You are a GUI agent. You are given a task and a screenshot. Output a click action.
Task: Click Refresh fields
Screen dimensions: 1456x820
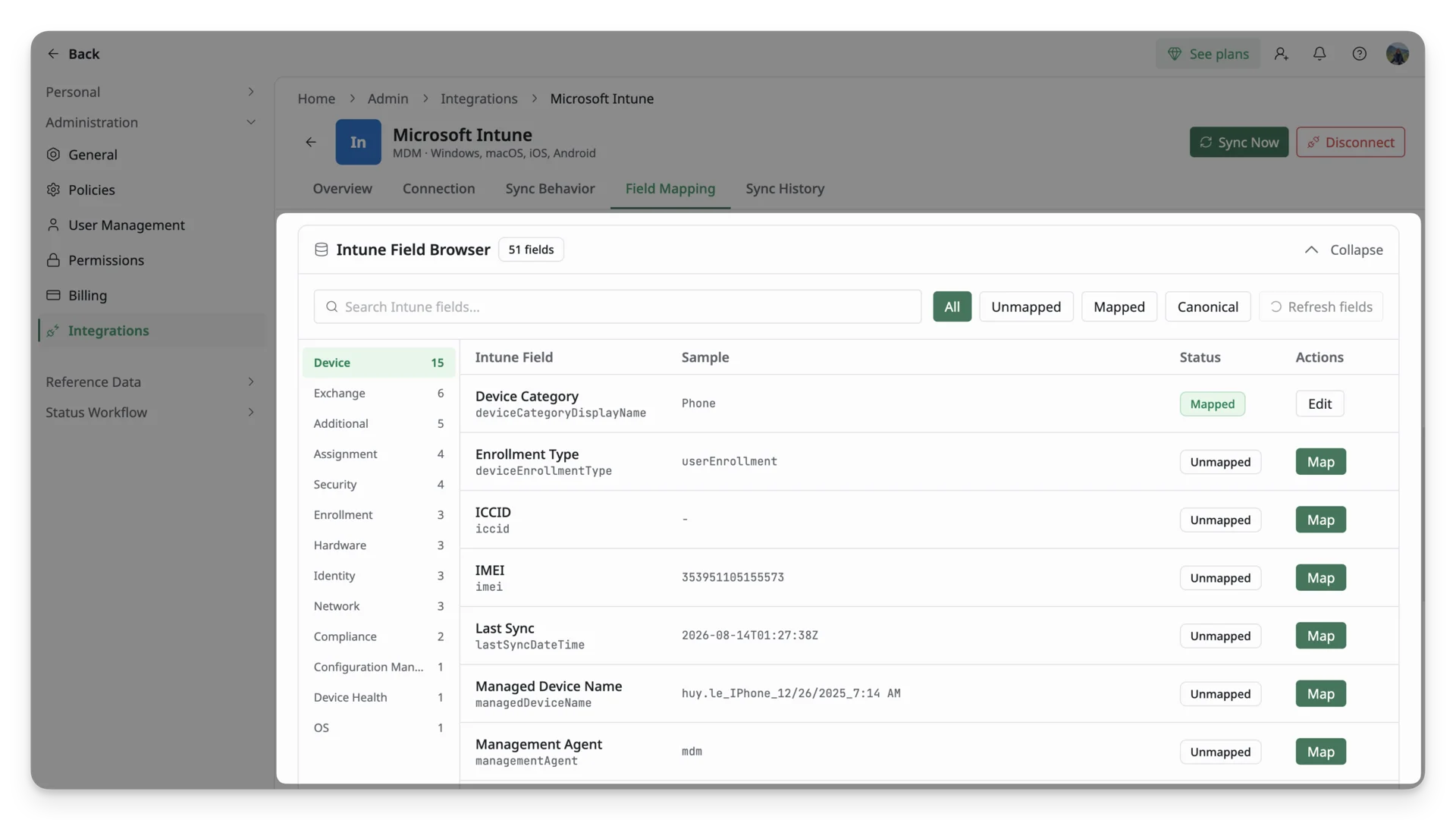tap(1320, 307)
